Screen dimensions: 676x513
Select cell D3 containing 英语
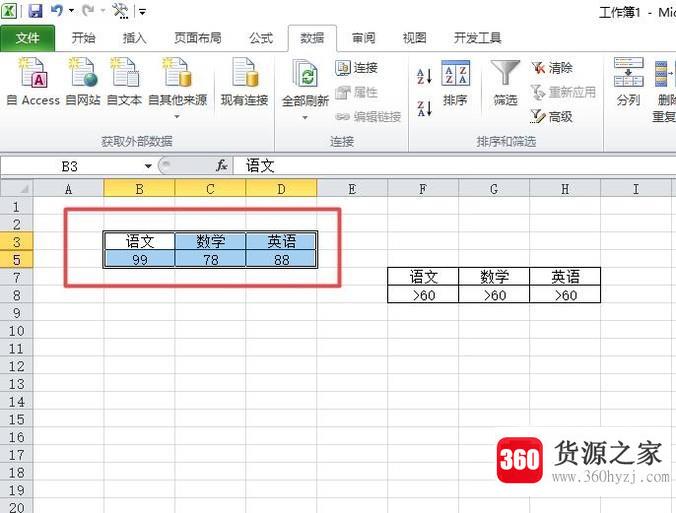[281, 241]
